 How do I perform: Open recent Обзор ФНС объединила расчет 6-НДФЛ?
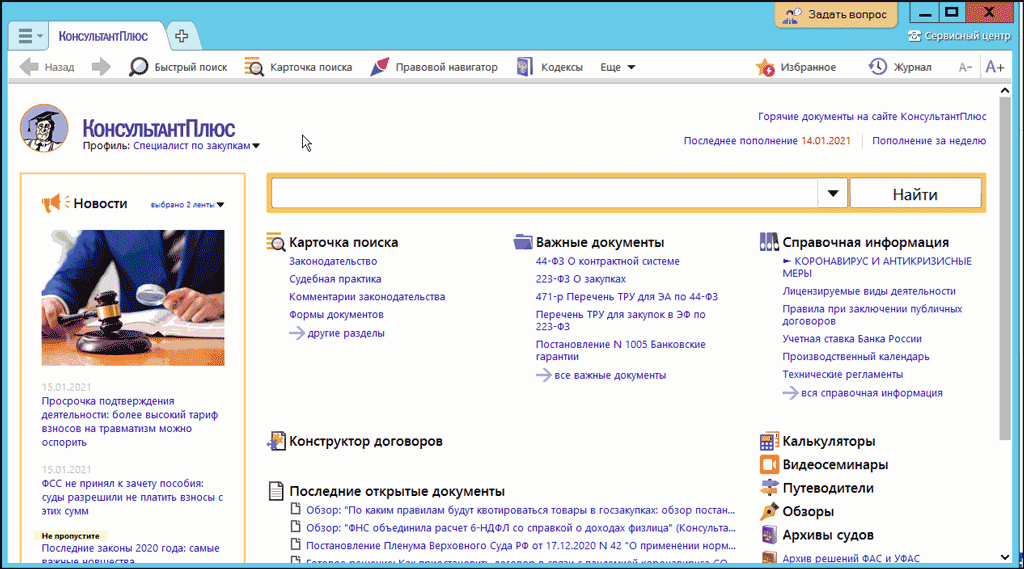tap(520, 528)
